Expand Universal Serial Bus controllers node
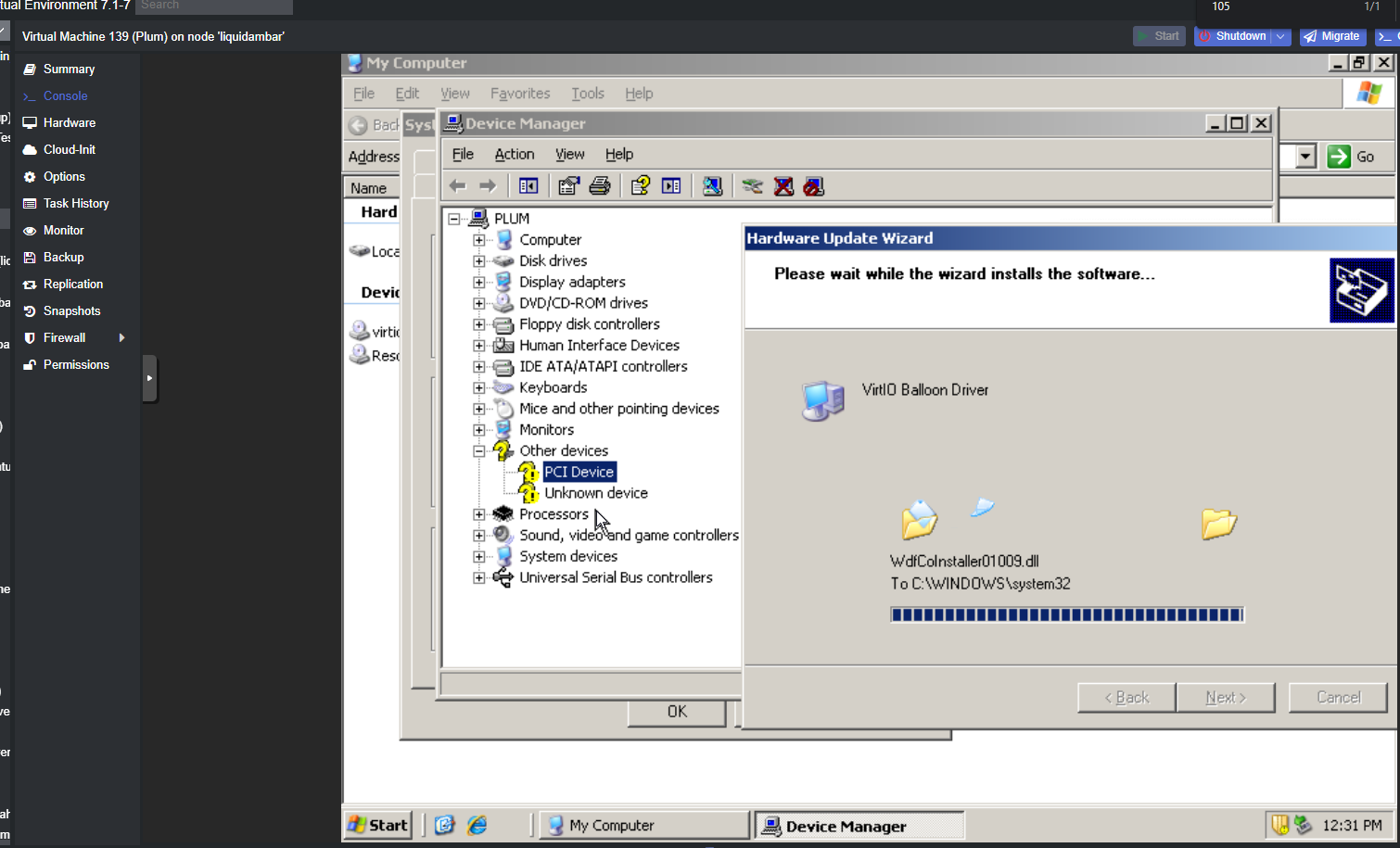1400x848 pixels. [479, 577]
